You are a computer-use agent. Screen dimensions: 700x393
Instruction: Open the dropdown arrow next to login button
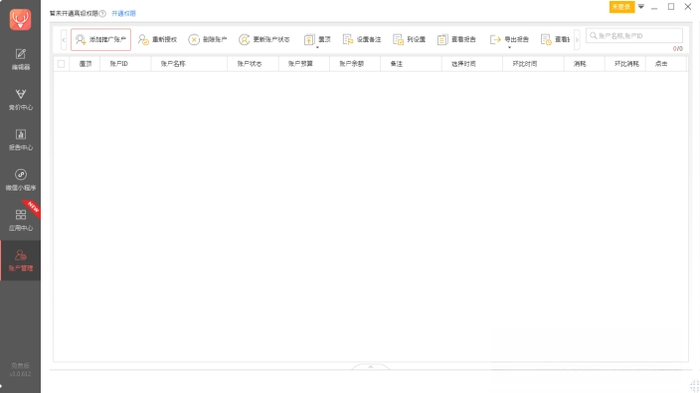tap(641, 7)
